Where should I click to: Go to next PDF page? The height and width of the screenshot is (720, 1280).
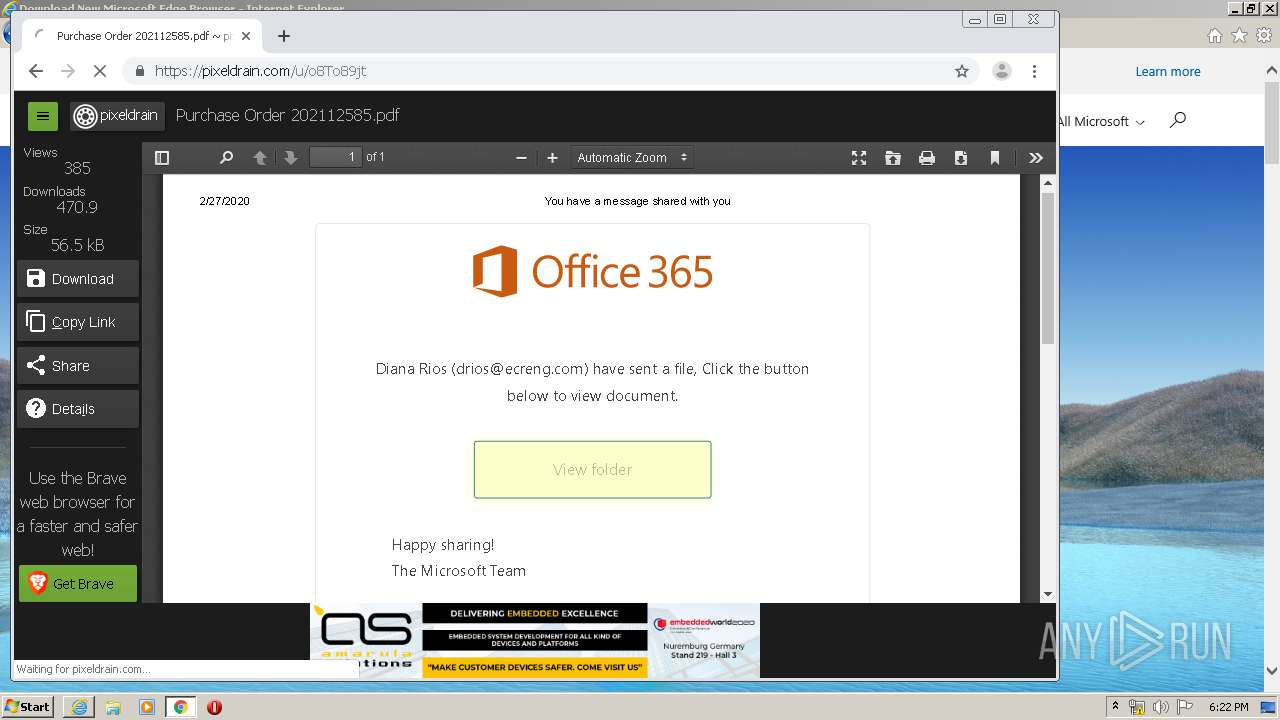291,158
